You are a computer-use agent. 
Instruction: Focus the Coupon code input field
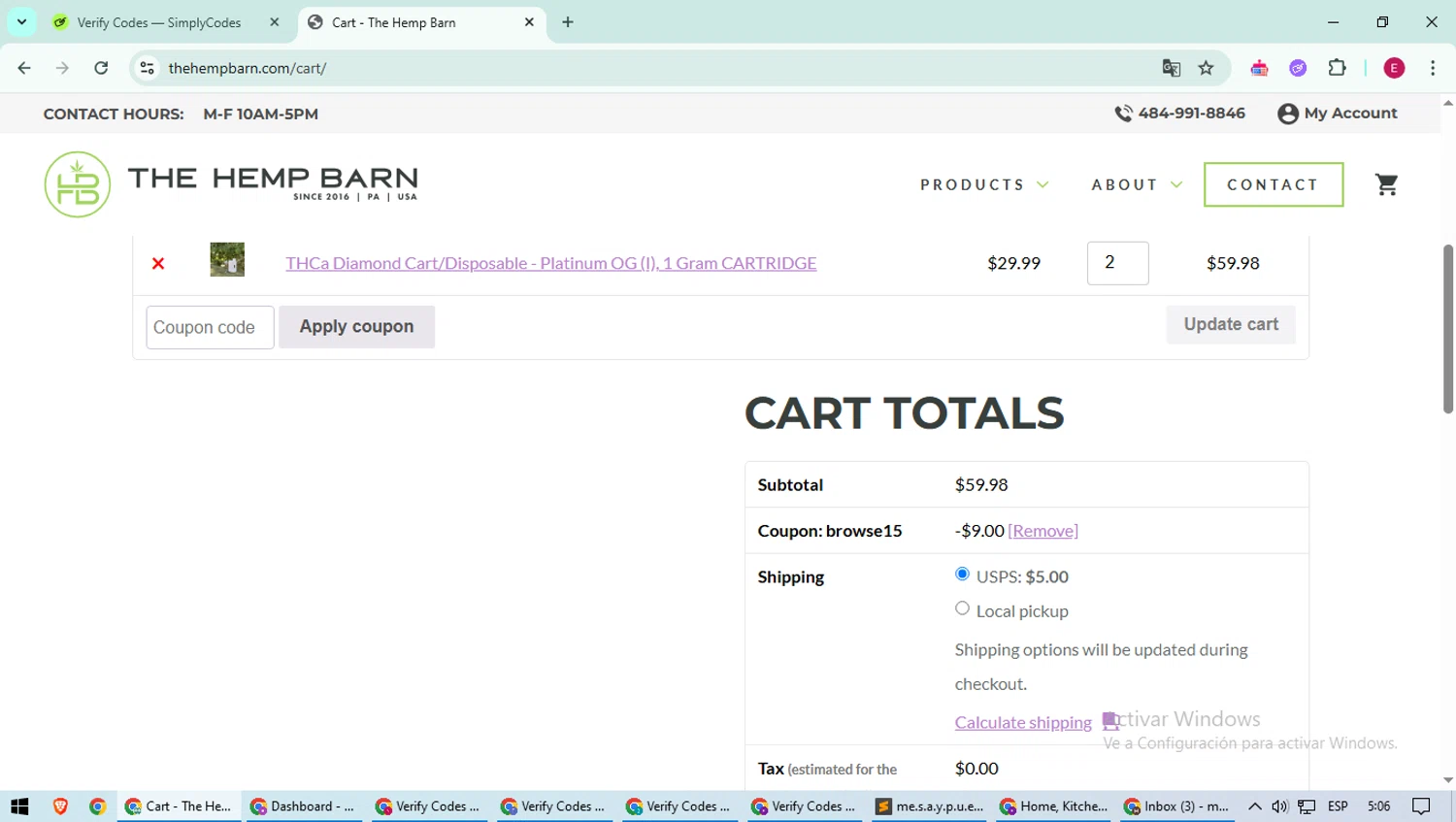[210, 327]
